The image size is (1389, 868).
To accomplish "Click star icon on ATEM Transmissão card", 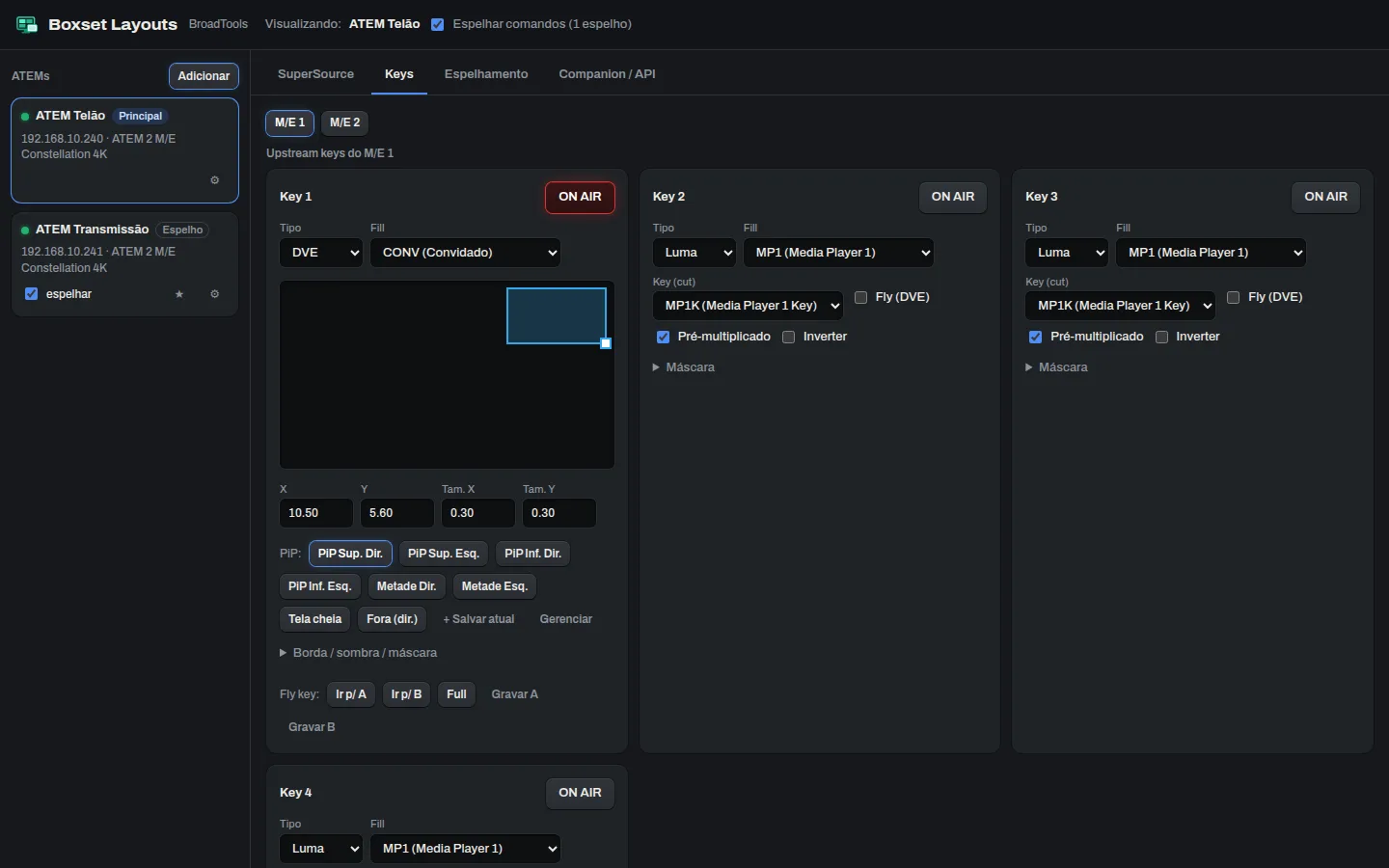I will 179,294.
